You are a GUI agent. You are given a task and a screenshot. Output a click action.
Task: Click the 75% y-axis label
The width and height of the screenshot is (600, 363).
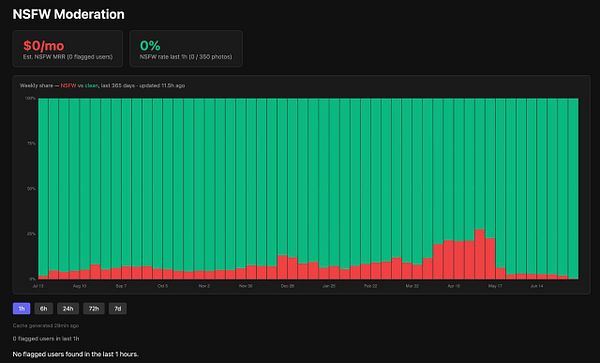pos(31,143)
